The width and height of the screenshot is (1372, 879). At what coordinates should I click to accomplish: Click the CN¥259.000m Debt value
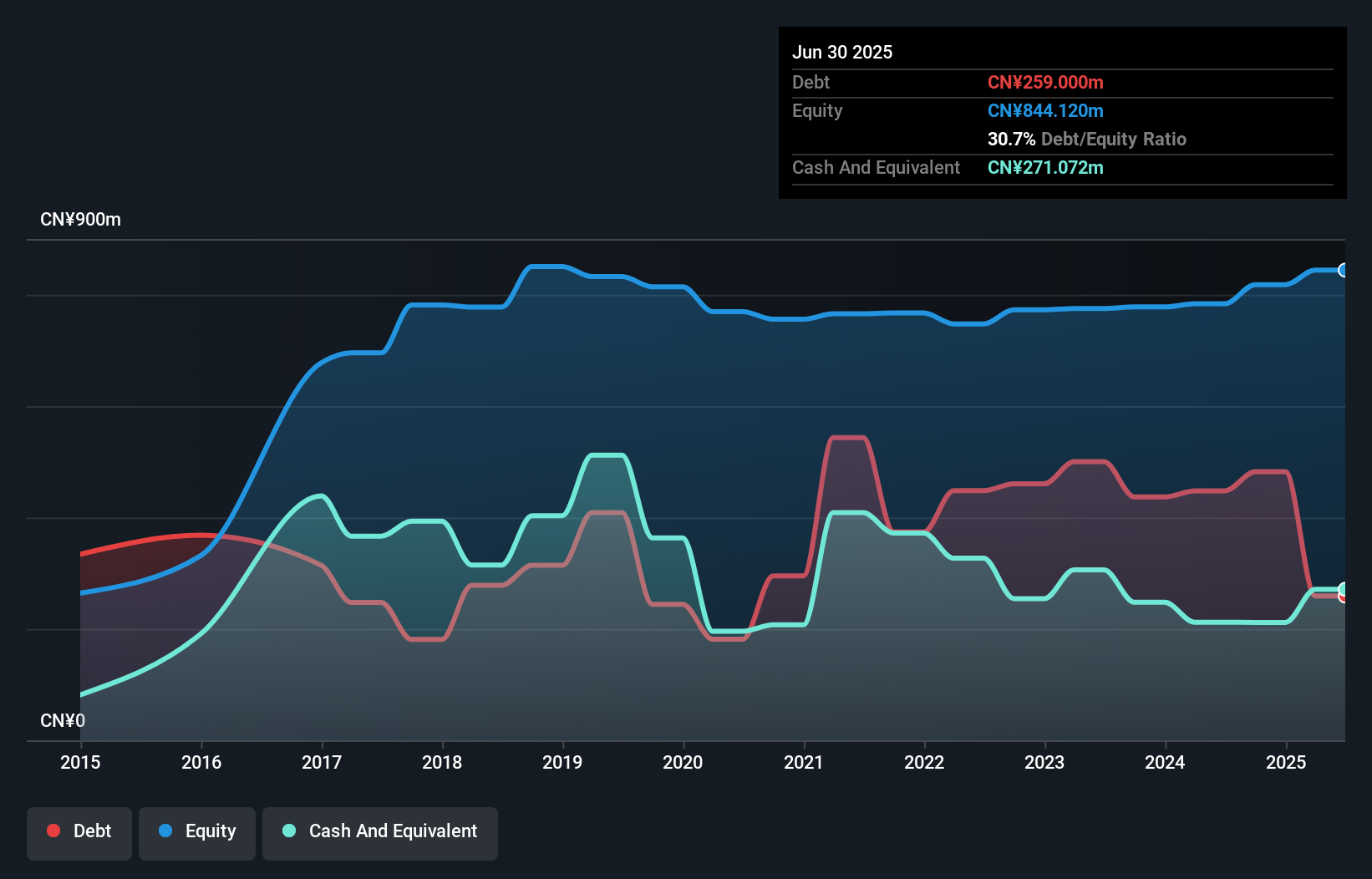pos(1045,83)
